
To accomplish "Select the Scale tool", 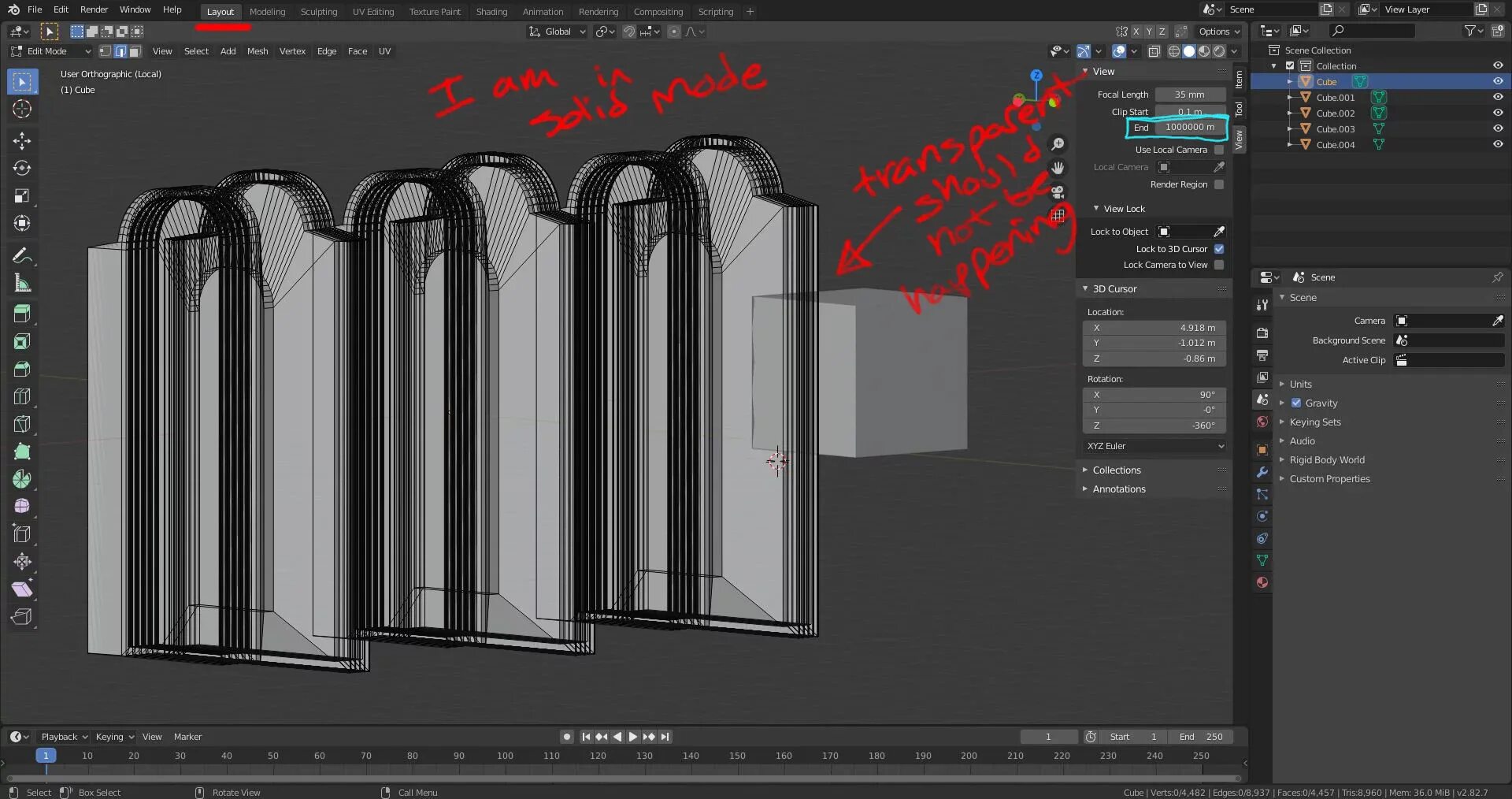I will (22, 196).
